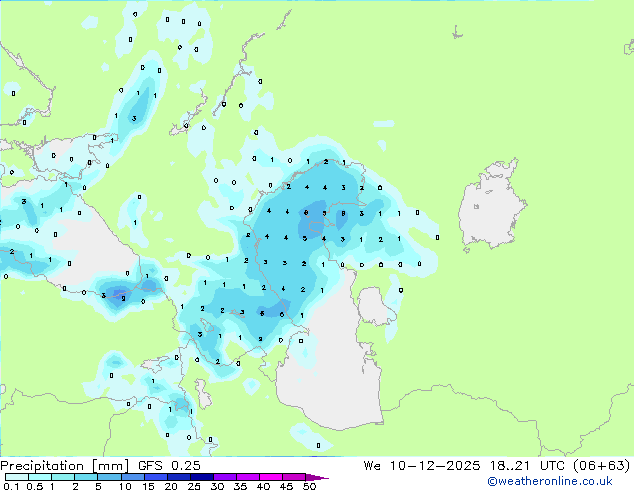Viewport: 634px width, 490px height.
Task: Click the "25" legend tick label
Action: tap(194, 486)
